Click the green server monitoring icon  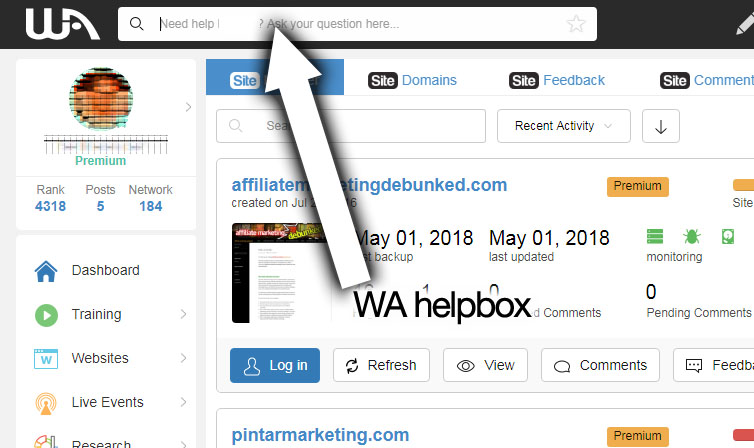[x=654, y=236]
